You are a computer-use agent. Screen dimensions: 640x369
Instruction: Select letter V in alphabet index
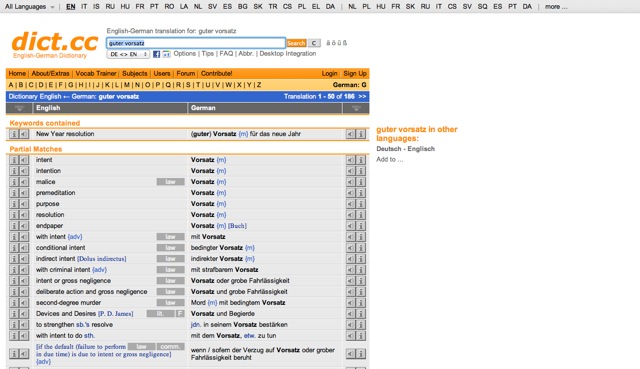[218, 85]
